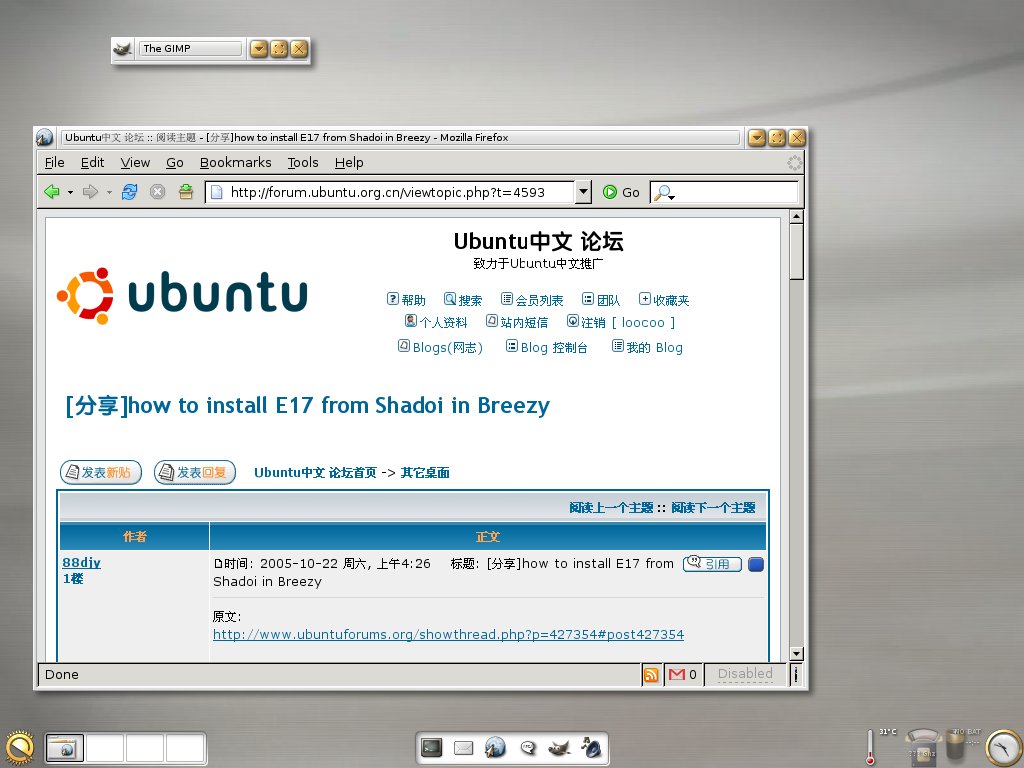Click the page scrollbar down arrow
Image resolution: width=1024 pixels, height=768 pixels.
[x=796, y=654]
